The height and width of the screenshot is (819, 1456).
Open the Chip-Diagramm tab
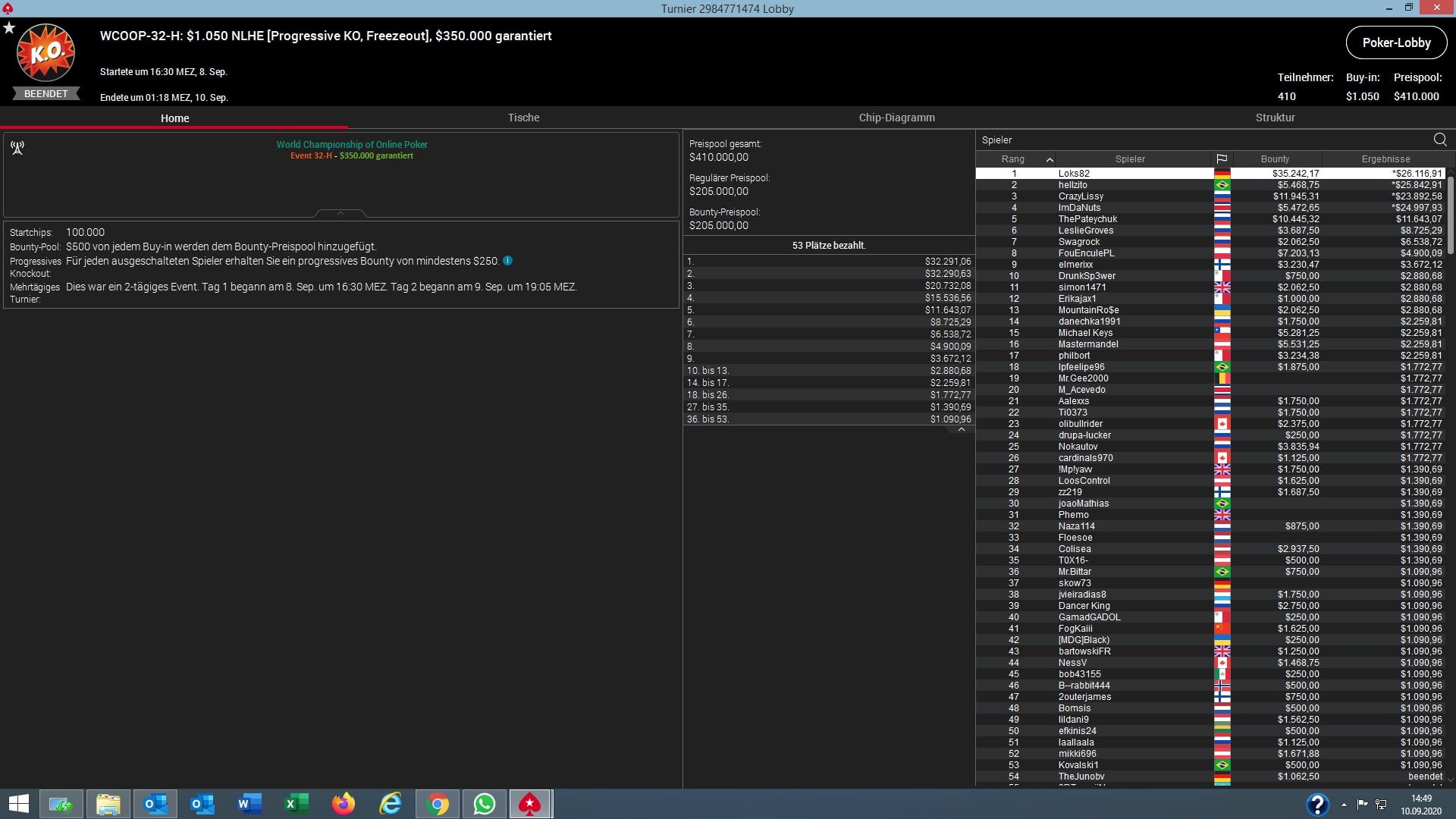pyautogui.click(x=896, y=118)
